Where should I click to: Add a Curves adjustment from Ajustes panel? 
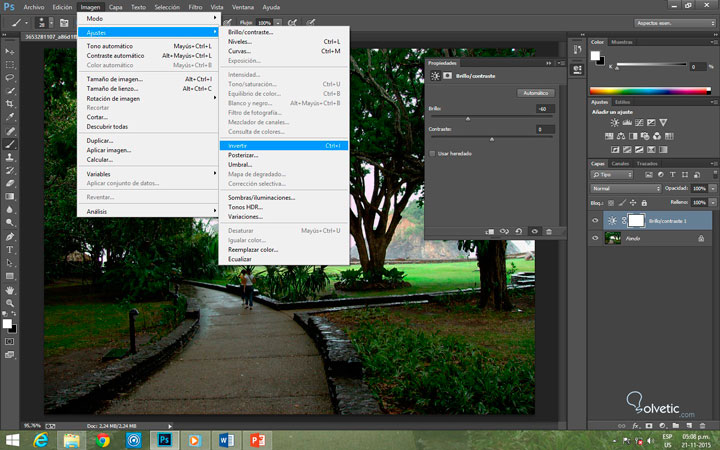pyautogui.click(x=639, y=123)
